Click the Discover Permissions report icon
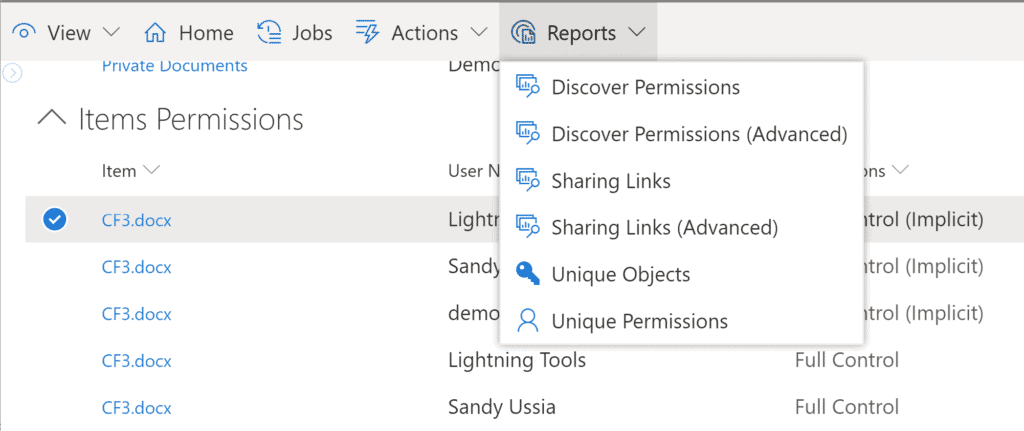The image size is (1024, 431). tap(527, 87)
